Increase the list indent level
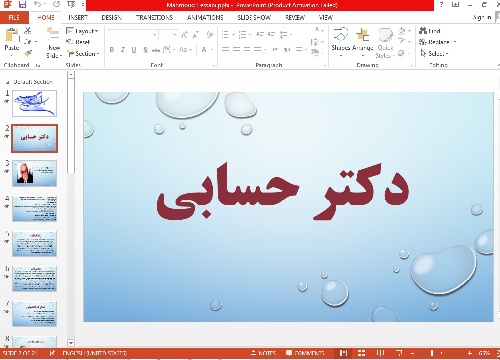This screenshot has height=360, width=500. (x=271, y=34)
